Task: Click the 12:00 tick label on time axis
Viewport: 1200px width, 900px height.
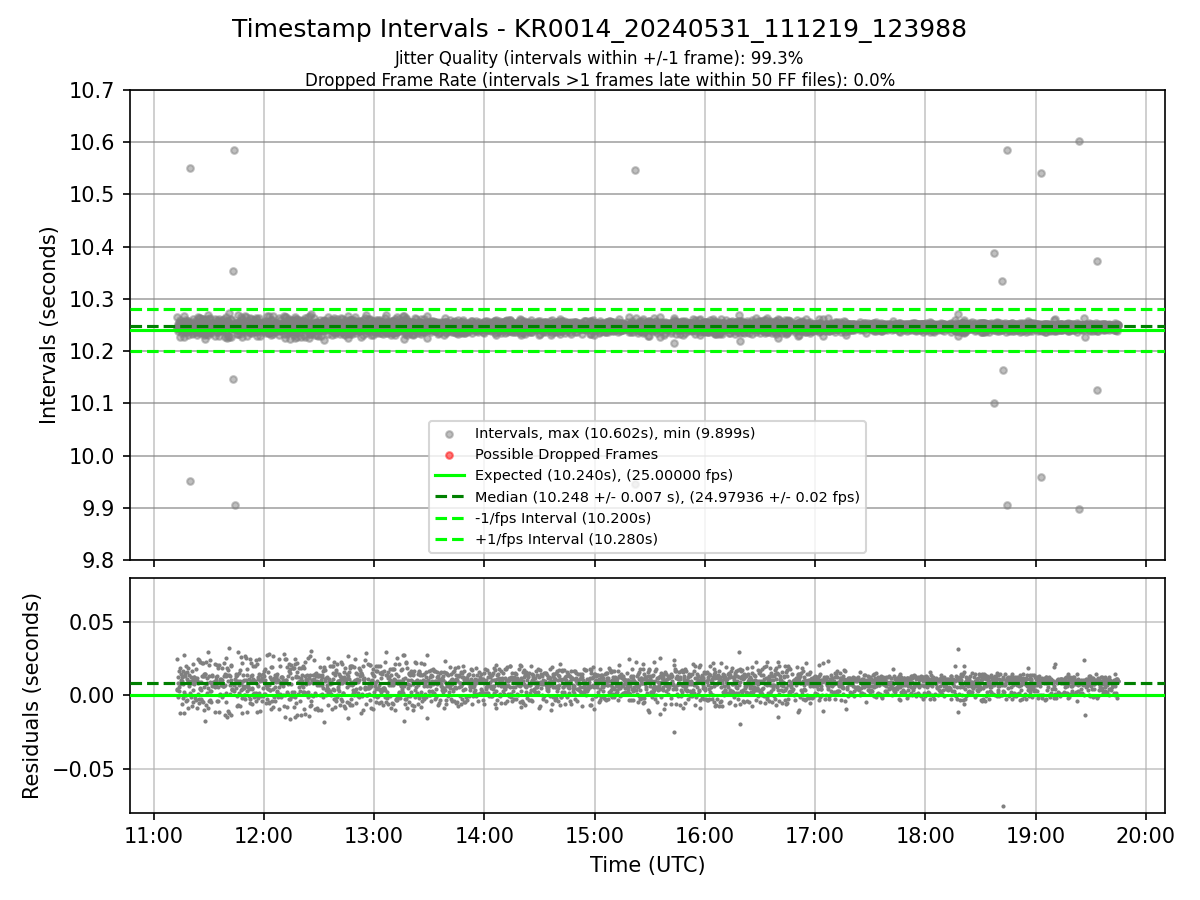Action: click(x=264, y=834)
